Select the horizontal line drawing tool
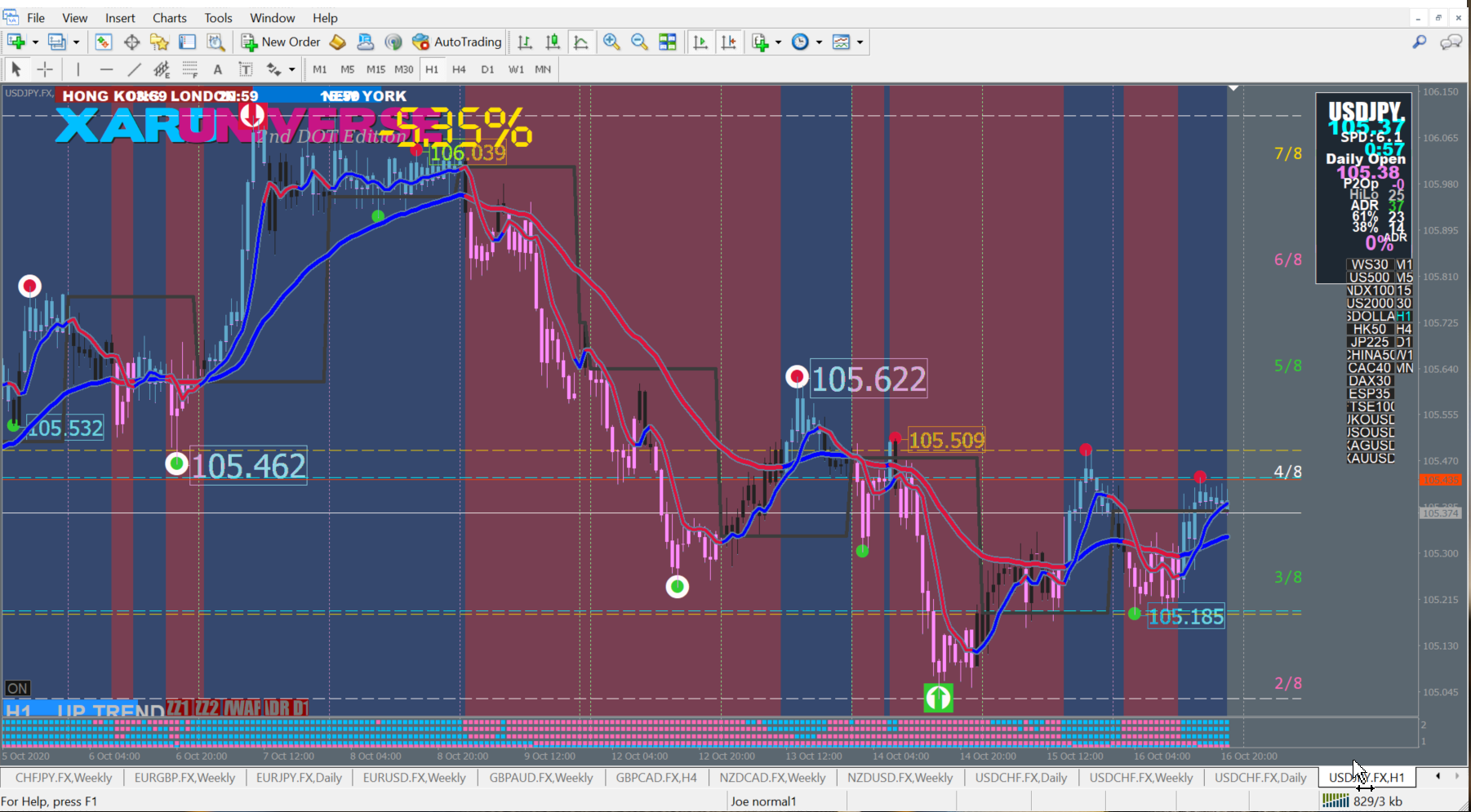Screen dimensions: 1471x812 [106, 69]
